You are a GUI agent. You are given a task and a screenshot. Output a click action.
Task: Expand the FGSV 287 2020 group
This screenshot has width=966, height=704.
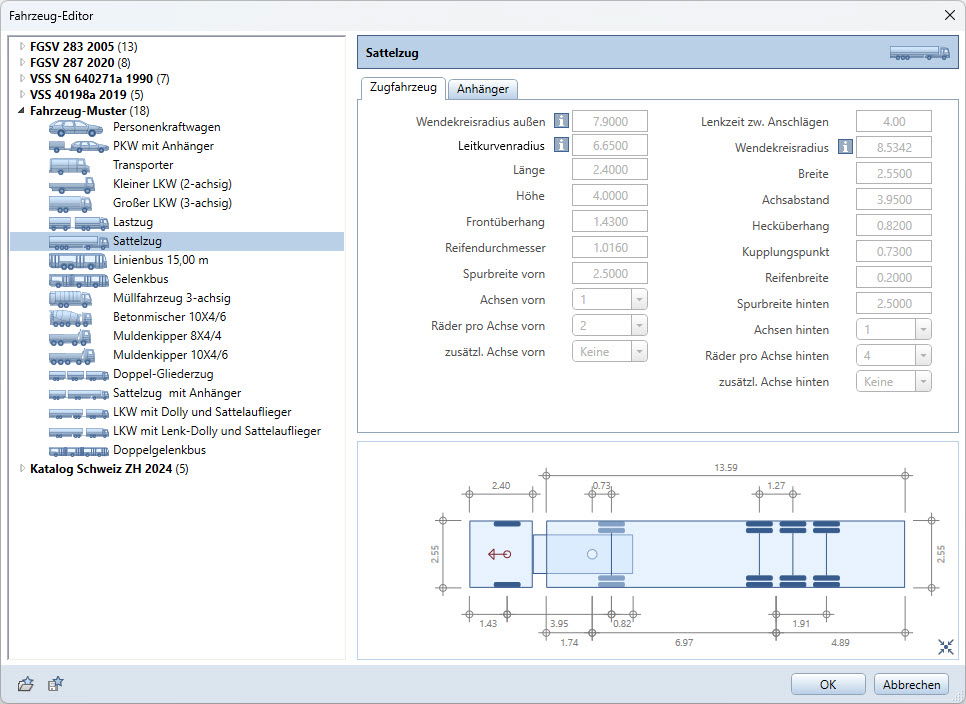22,62
